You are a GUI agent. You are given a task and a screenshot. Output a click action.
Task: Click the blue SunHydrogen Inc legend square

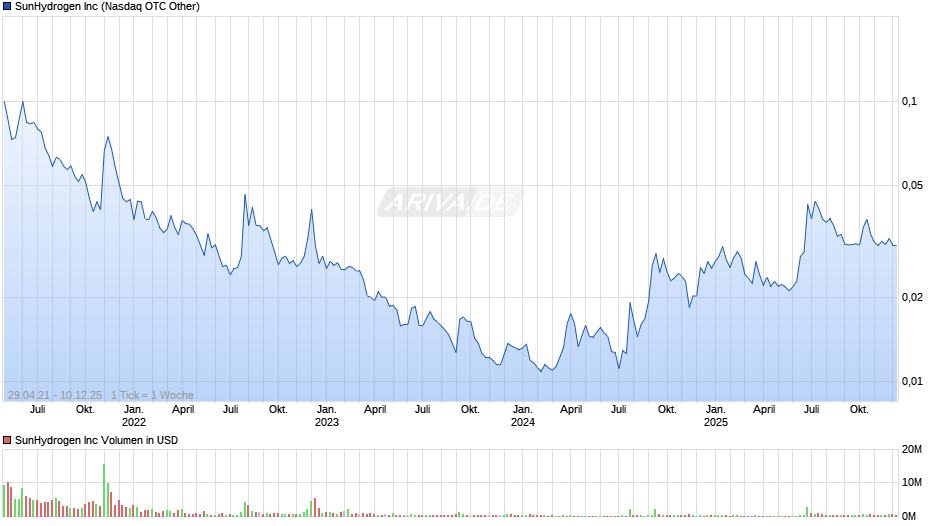coord(7,7)
